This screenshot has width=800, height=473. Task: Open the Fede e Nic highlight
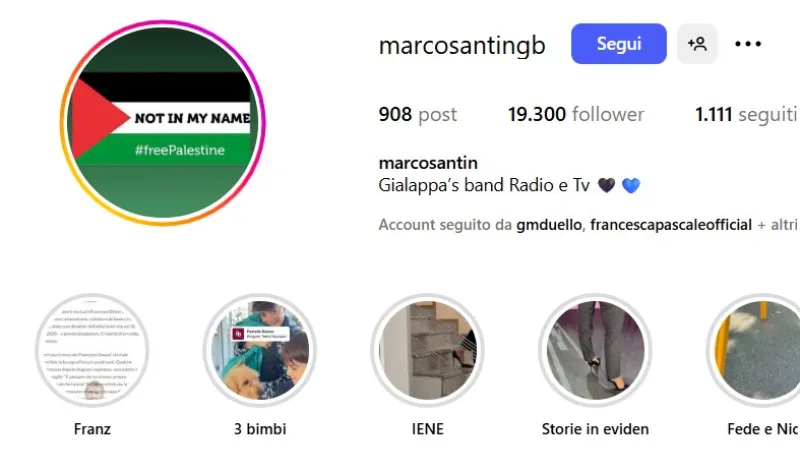coord(753,351)
